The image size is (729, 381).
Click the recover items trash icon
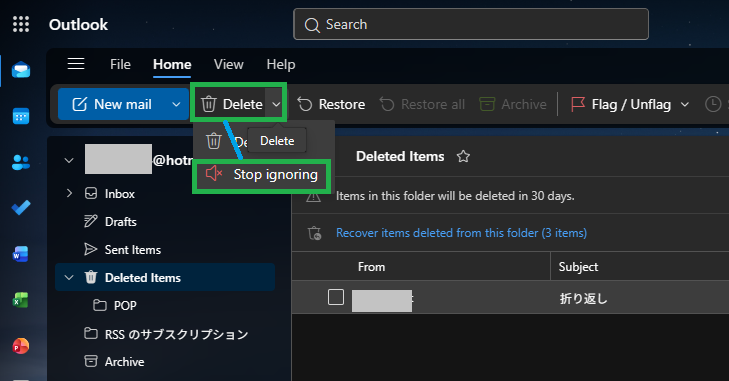click(x=314, y=233)
